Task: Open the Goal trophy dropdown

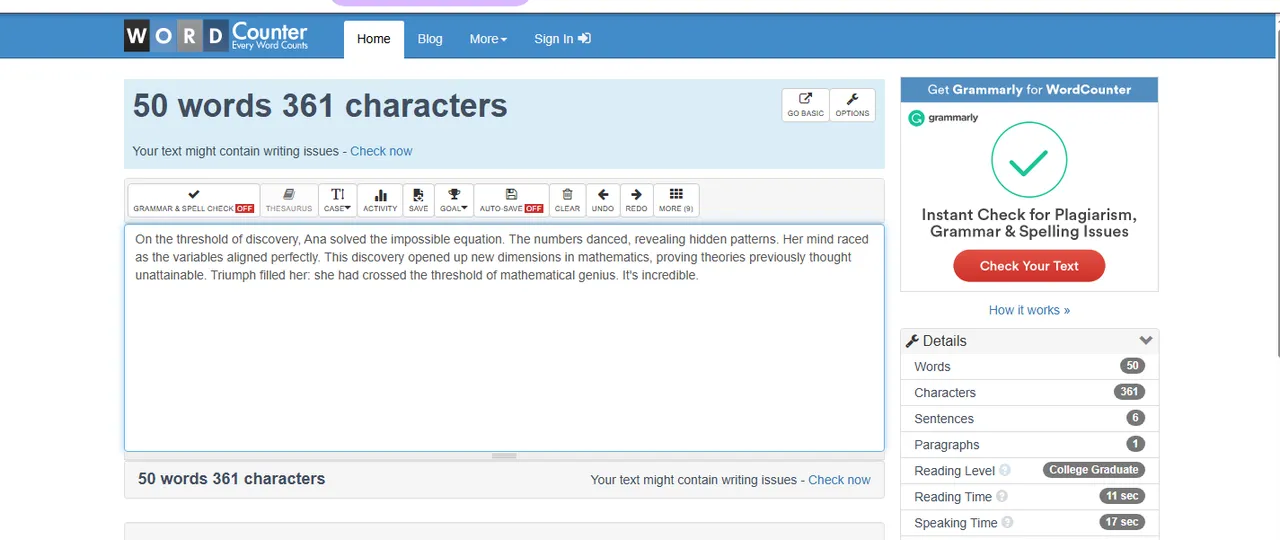Action: tap(454, 200)
